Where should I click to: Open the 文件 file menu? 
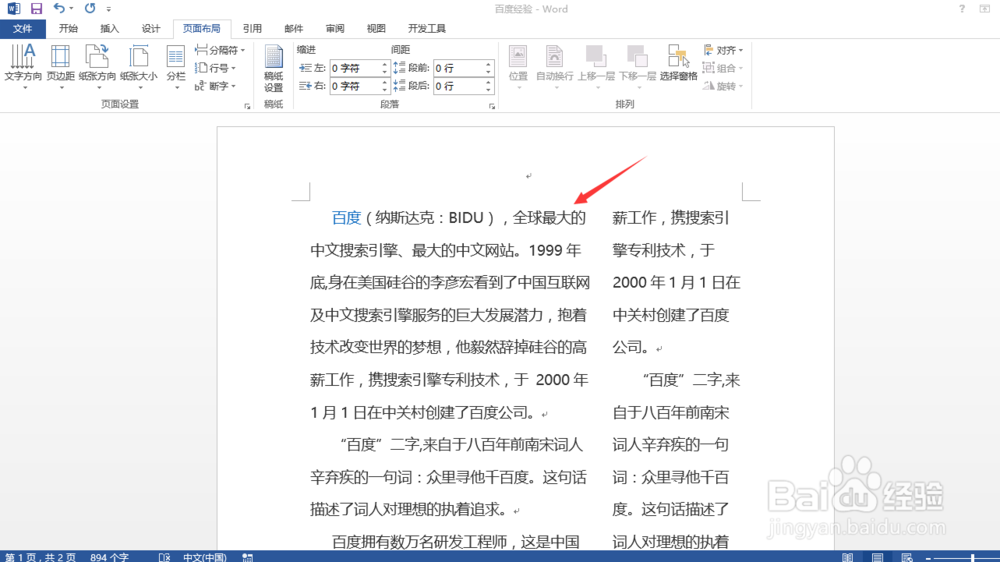pos(22,29)
